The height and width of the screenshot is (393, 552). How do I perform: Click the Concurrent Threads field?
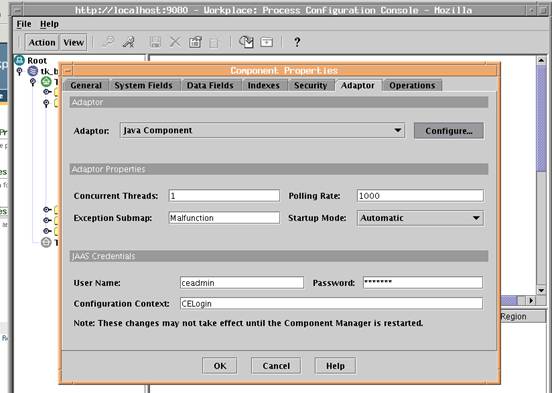click(224, 196)
